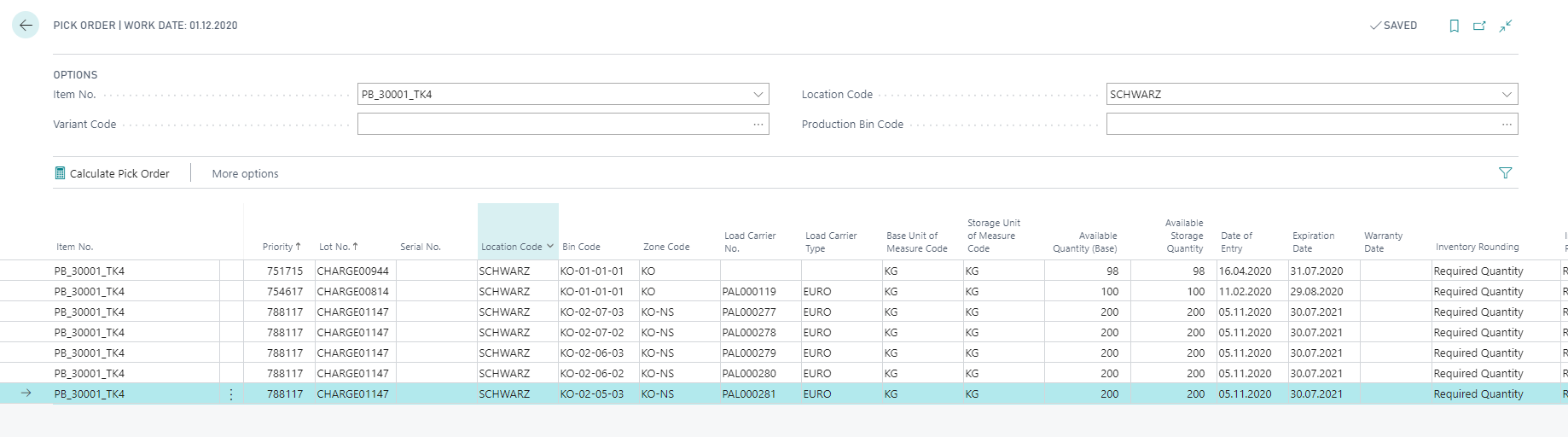Click bin code KO-02-06-03
The width and height of the screenshot is (1568, 437).
coord(592,353)
